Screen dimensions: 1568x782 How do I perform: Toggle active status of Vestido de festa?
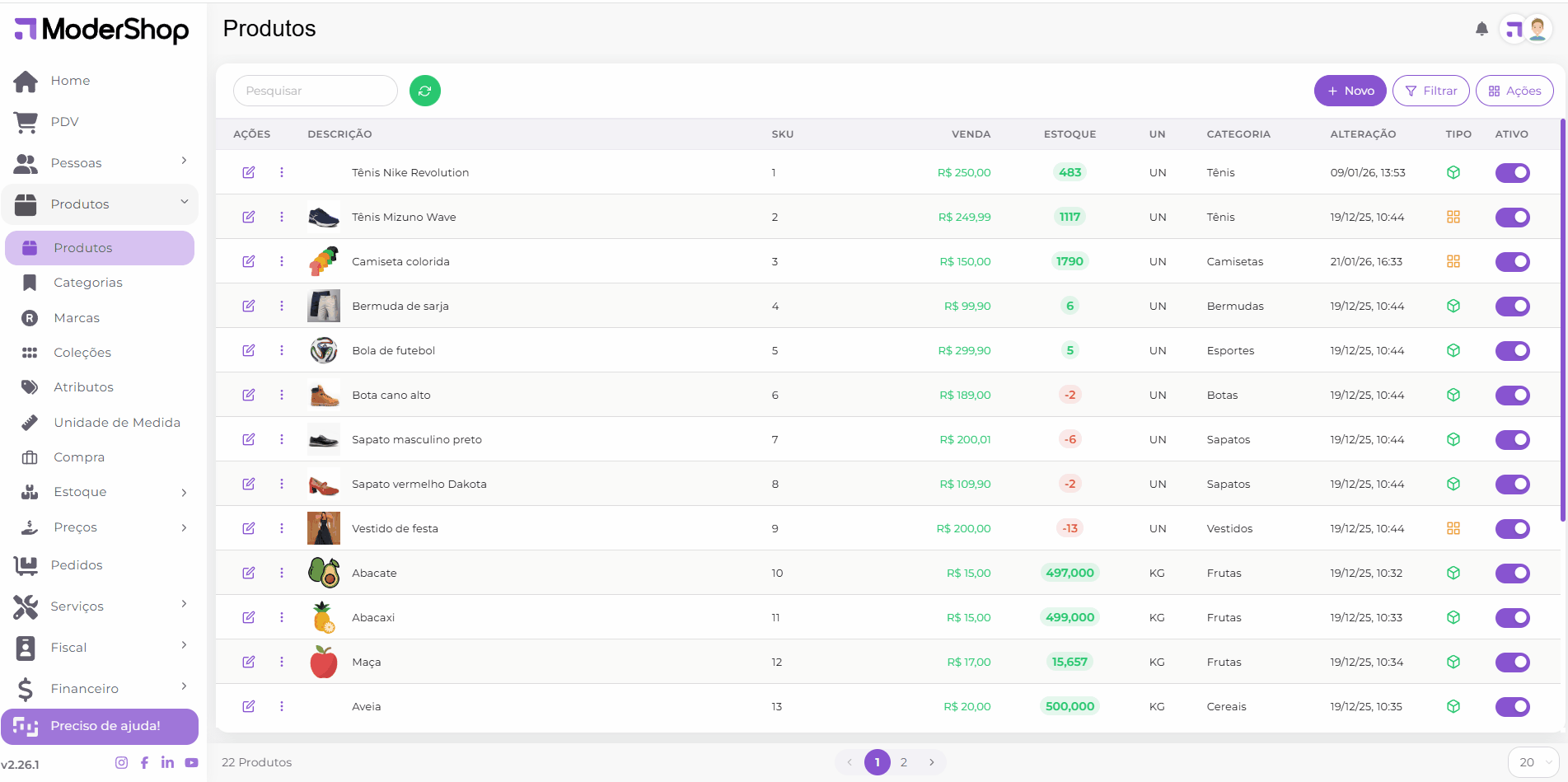pos(1512,528)
